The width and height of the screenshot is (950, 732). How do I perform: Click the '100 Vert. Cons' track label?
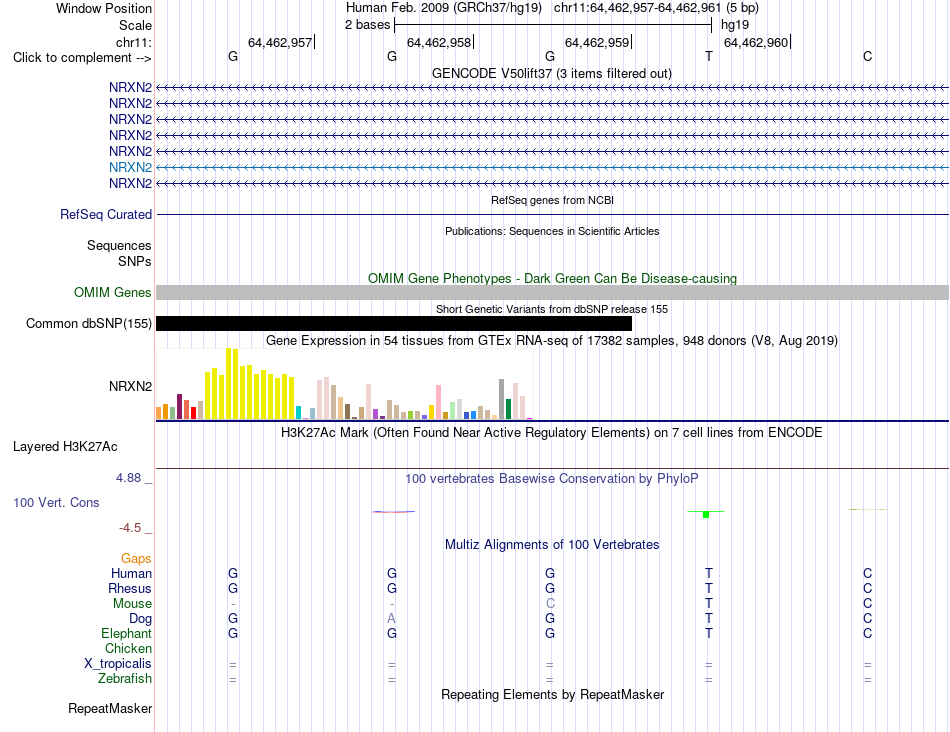[x=56, y=502]
